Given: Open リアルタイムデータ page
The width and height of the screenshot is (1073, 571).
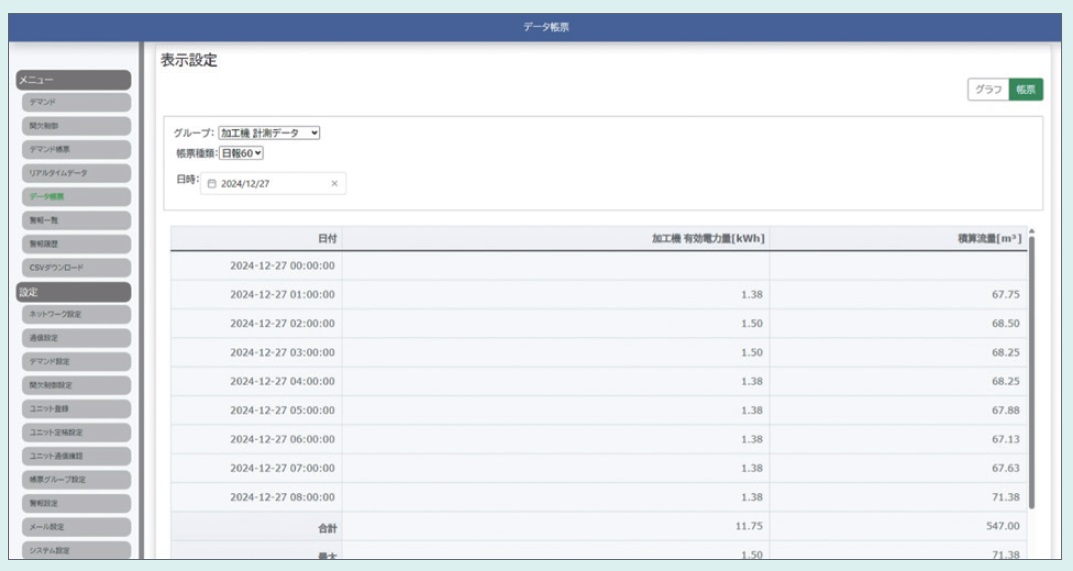Looking at the screenshot, I should pyautogui.click(x=76, y=173).
